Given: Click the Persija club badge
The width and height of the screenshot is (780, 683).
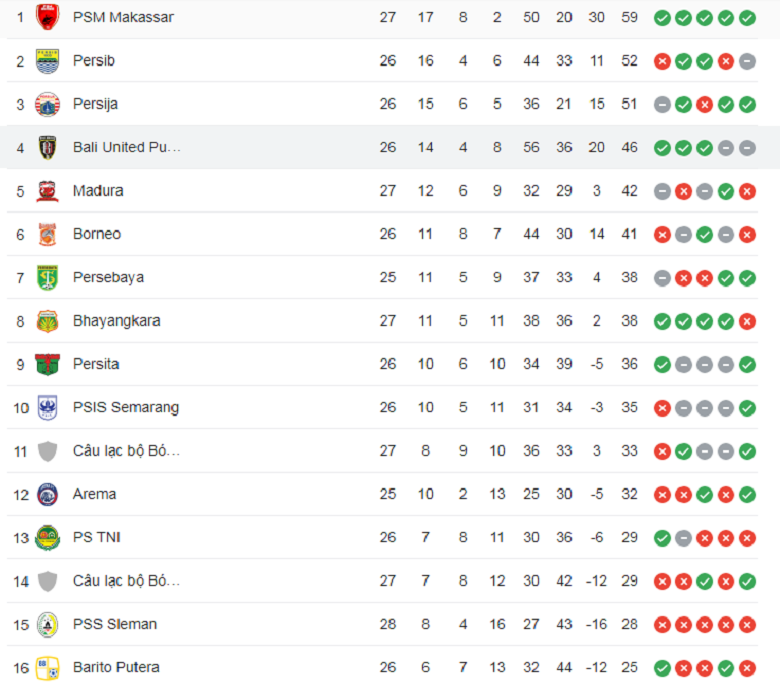Looking at the screenshot, I should [x=47, y=104].
